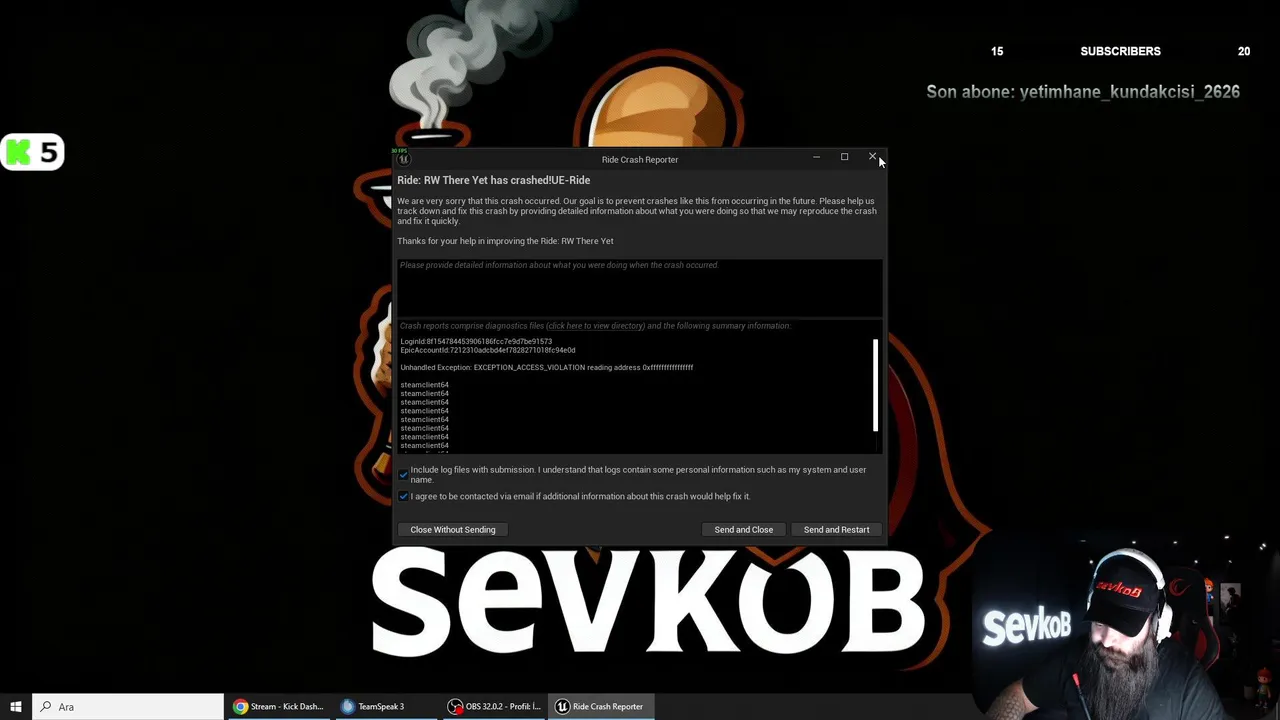Toggle 'I agree to be contacted via email' checkbox
Screen dimensions: 1280x720
tap(404, 496)
